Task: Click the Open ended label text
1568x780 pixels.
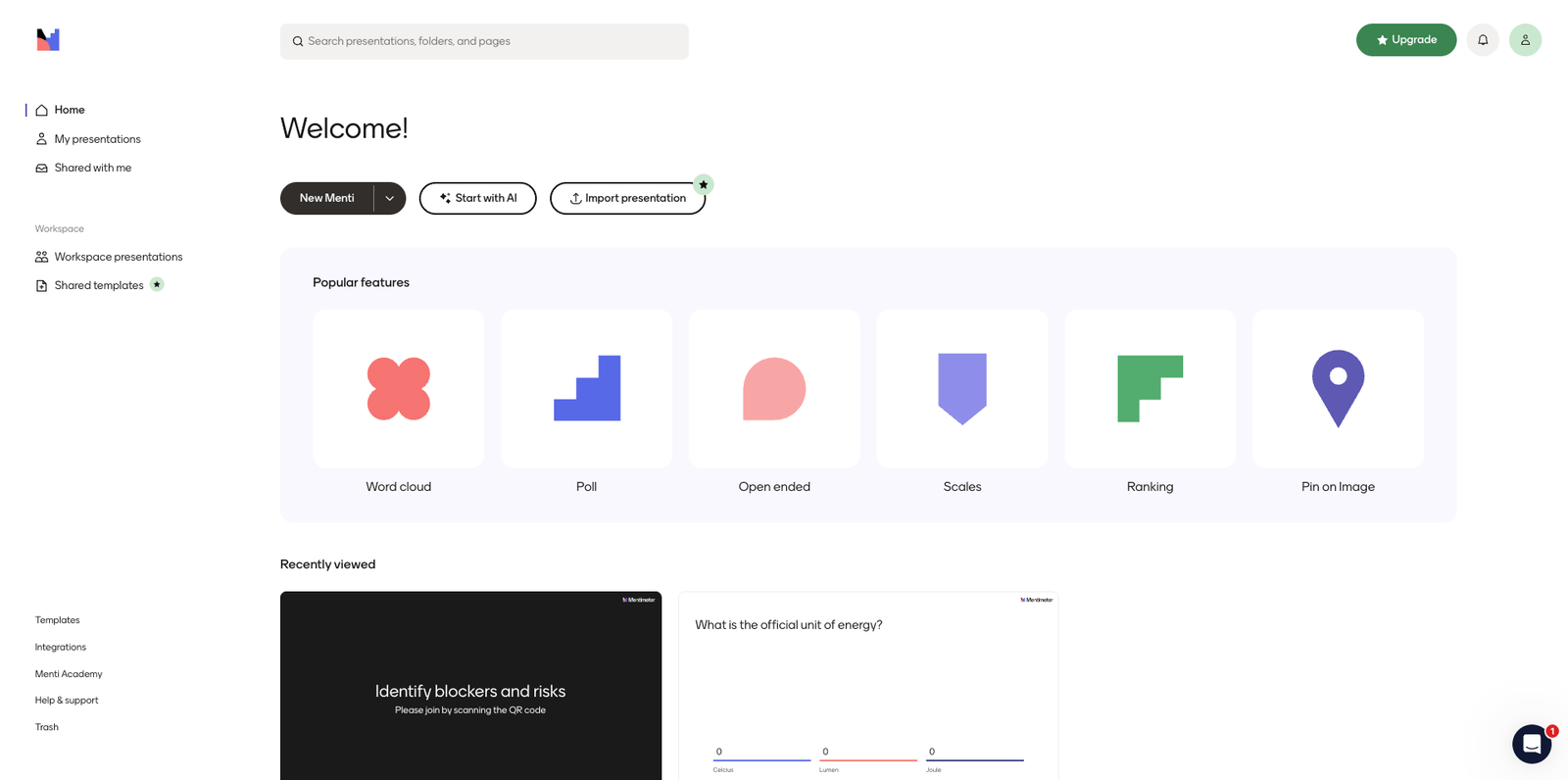Action: click(x=774, y=487)
